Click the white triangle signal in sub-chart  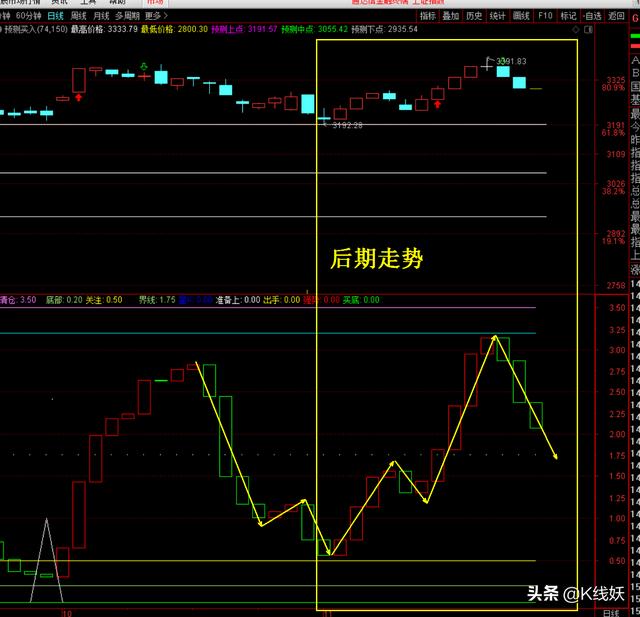pyautogui.click(x=47, y=560)
